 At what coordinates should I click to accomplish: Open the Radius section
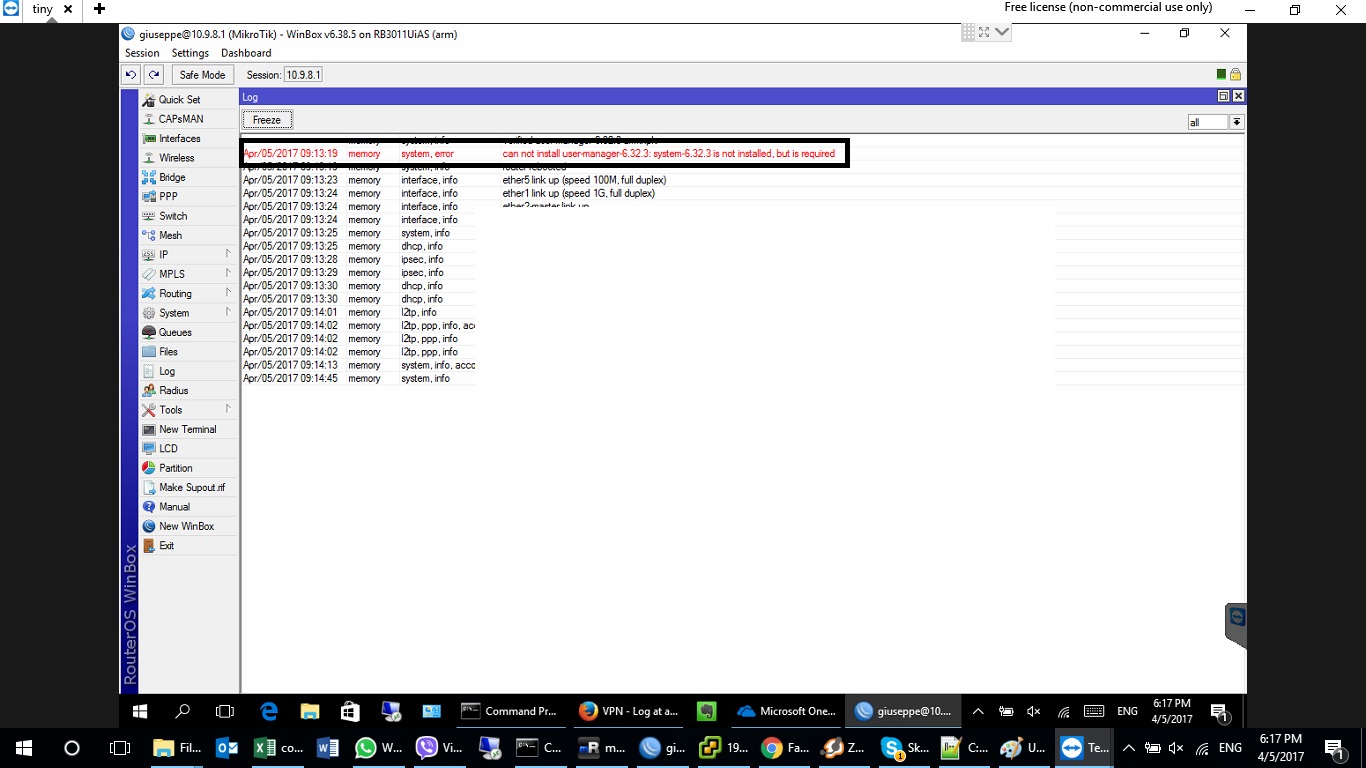pos(173,390)
